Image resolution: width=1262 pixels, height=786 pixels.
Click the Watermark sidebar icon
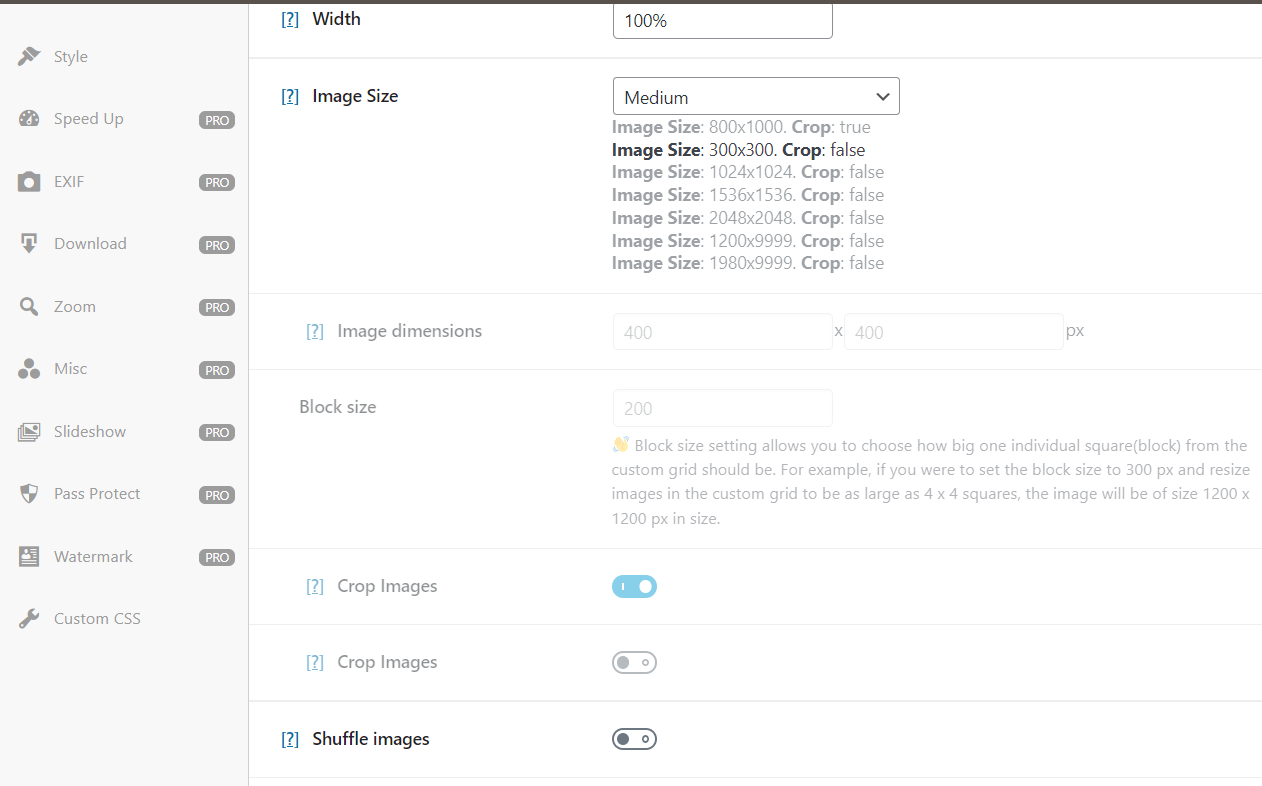(x=27, y=556)
